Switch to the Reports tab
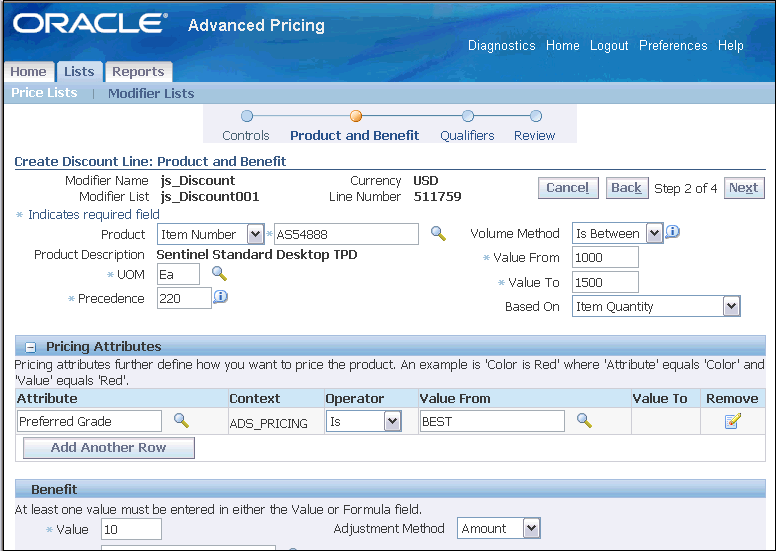The height and width of the screenshot is (551, 776). (138, 72)
